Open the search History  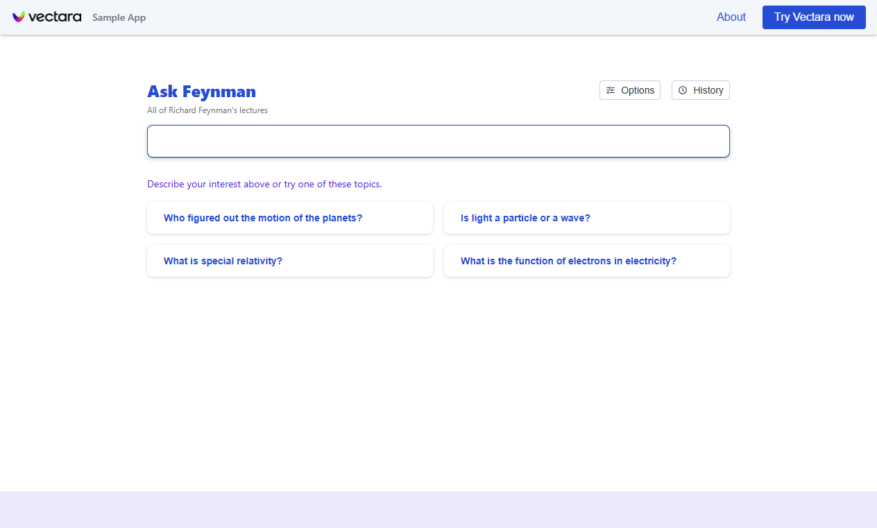pyautogui.click(x=700, y=90)
